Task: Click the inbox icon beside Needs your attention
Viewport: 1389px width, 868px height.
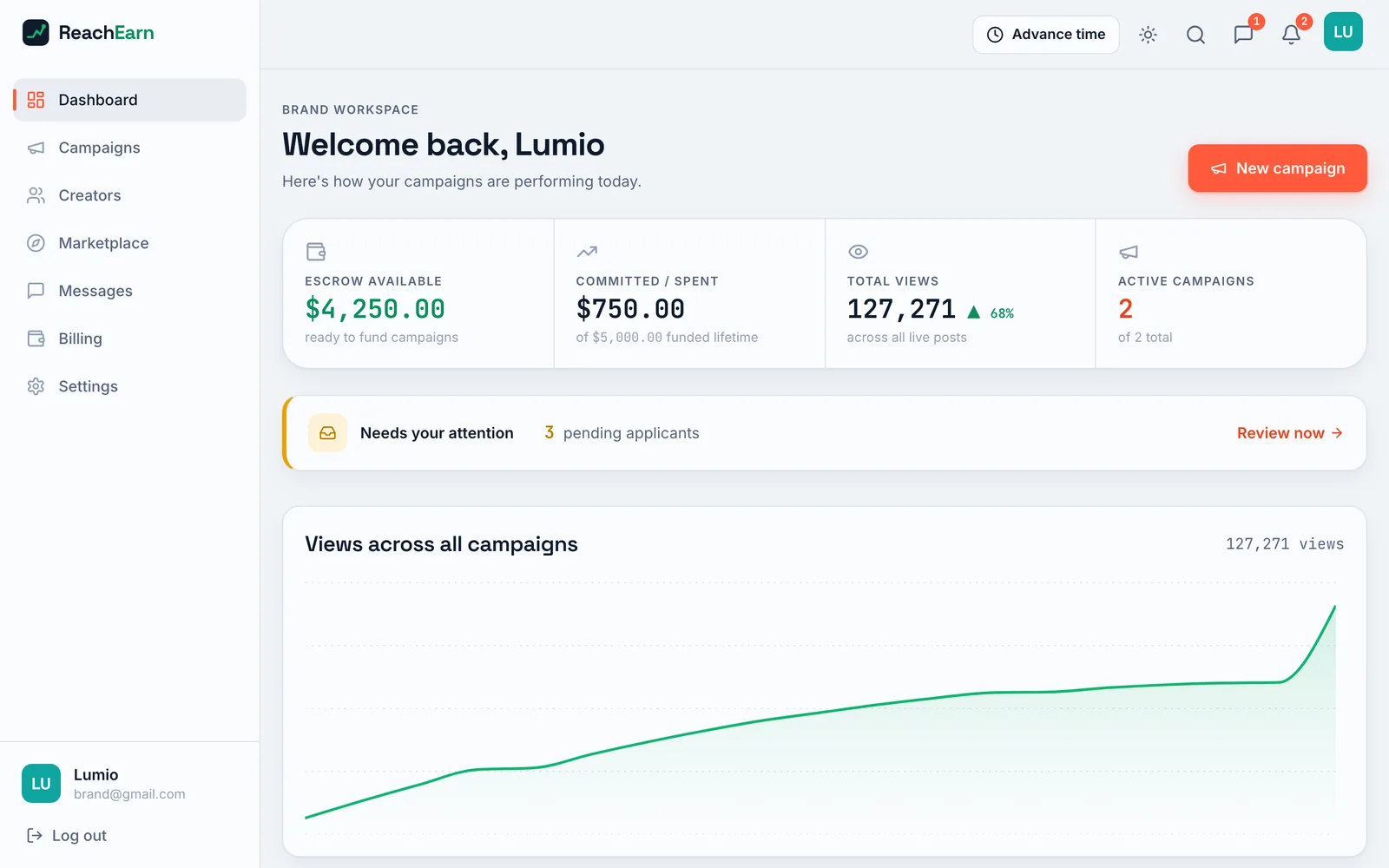Action: point(327,433)
